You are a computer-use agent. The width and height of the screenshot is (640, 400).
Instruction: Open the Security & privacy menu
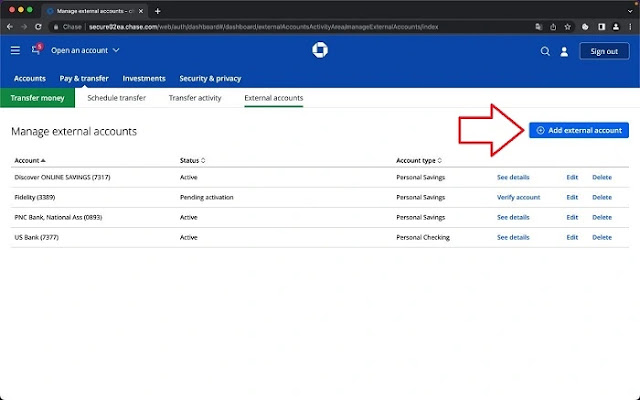tap(210, 78)
